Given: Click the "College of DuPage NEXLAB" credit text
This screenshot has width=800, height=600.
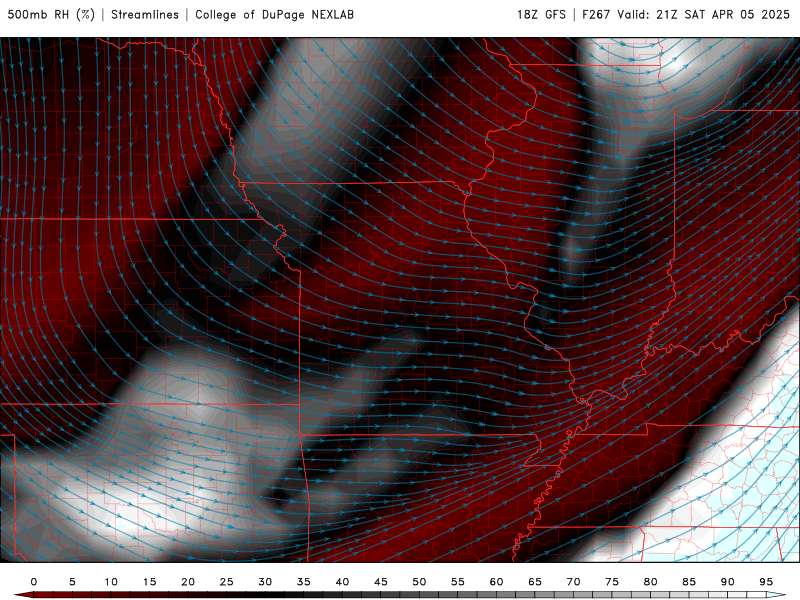Looking at the screenshot, I should [x=274, y=15].
